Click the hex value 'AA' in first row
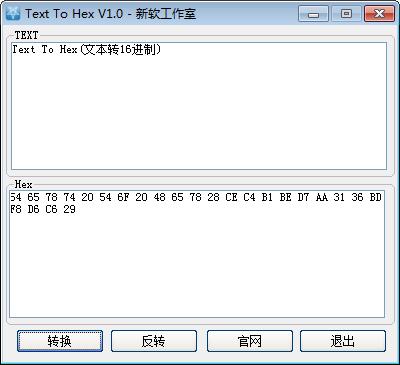The width and height of the screenshot is (400, 365). [x=321, y=197]
